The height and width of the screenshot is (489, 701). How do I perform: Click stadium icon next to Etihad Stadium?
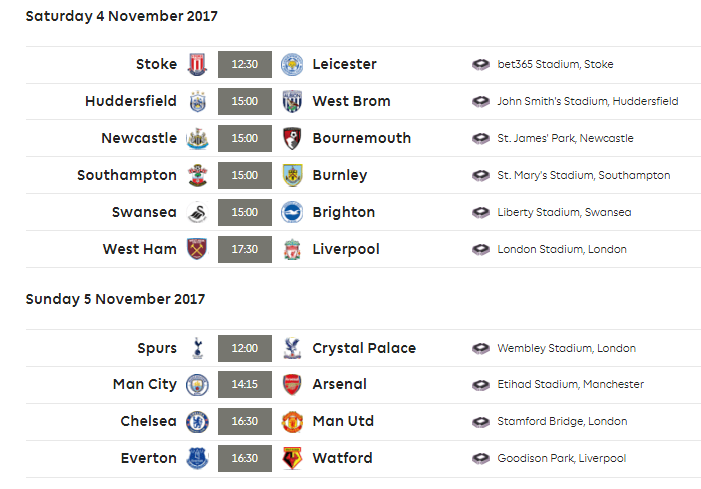tap(481, 384)
